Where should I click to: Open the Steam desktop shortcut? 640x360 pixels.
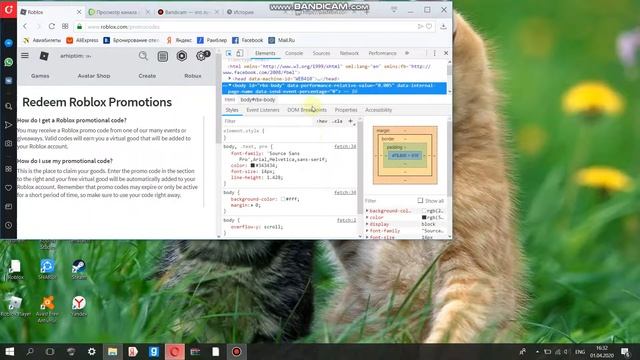79,270
